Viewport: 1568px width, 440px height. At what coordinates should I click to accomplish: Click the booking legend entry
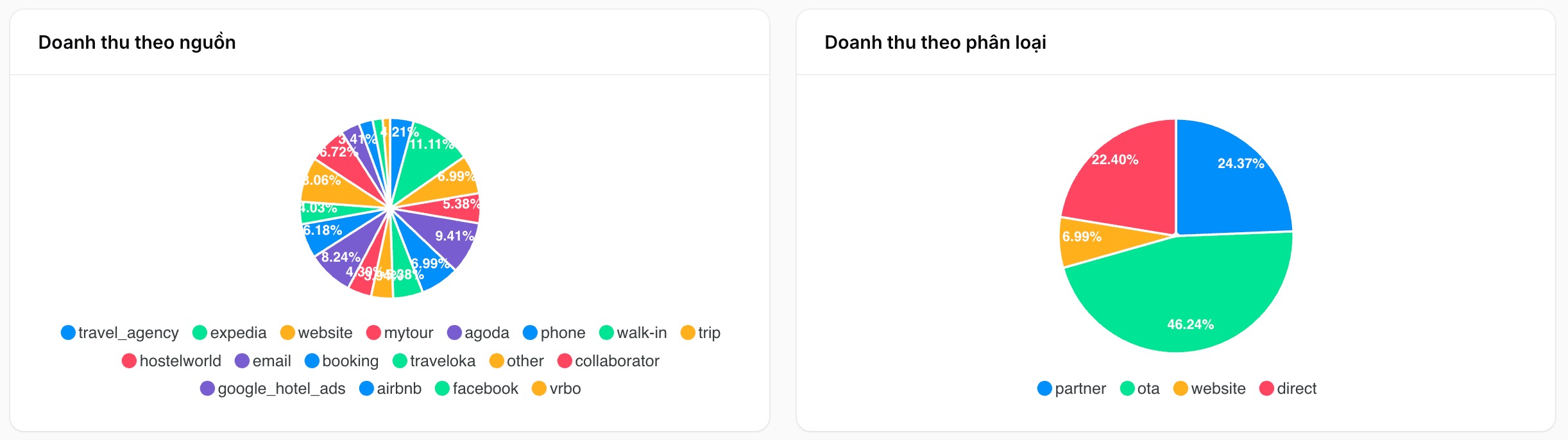(342, 361)
